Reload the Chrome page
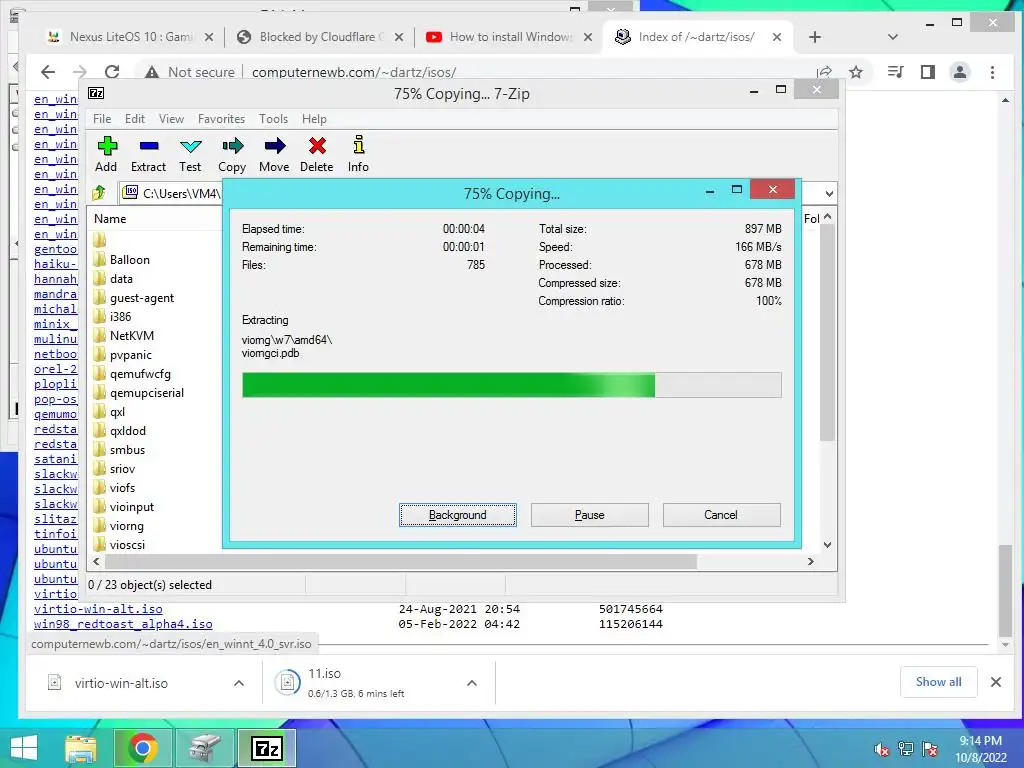This screenshot has width=1024, height=768. click(x=112, y=72)
